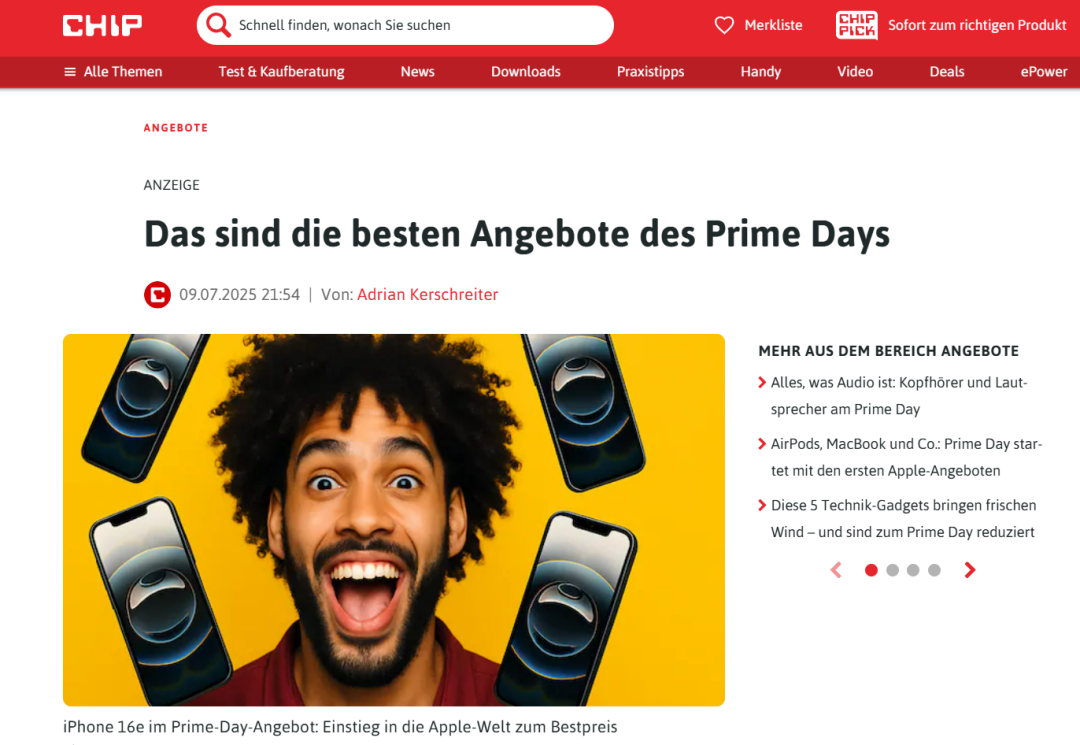Viewport: 1080px width, 745px height.
Task: Open the Deals navigation item
Action: (946, 72)
